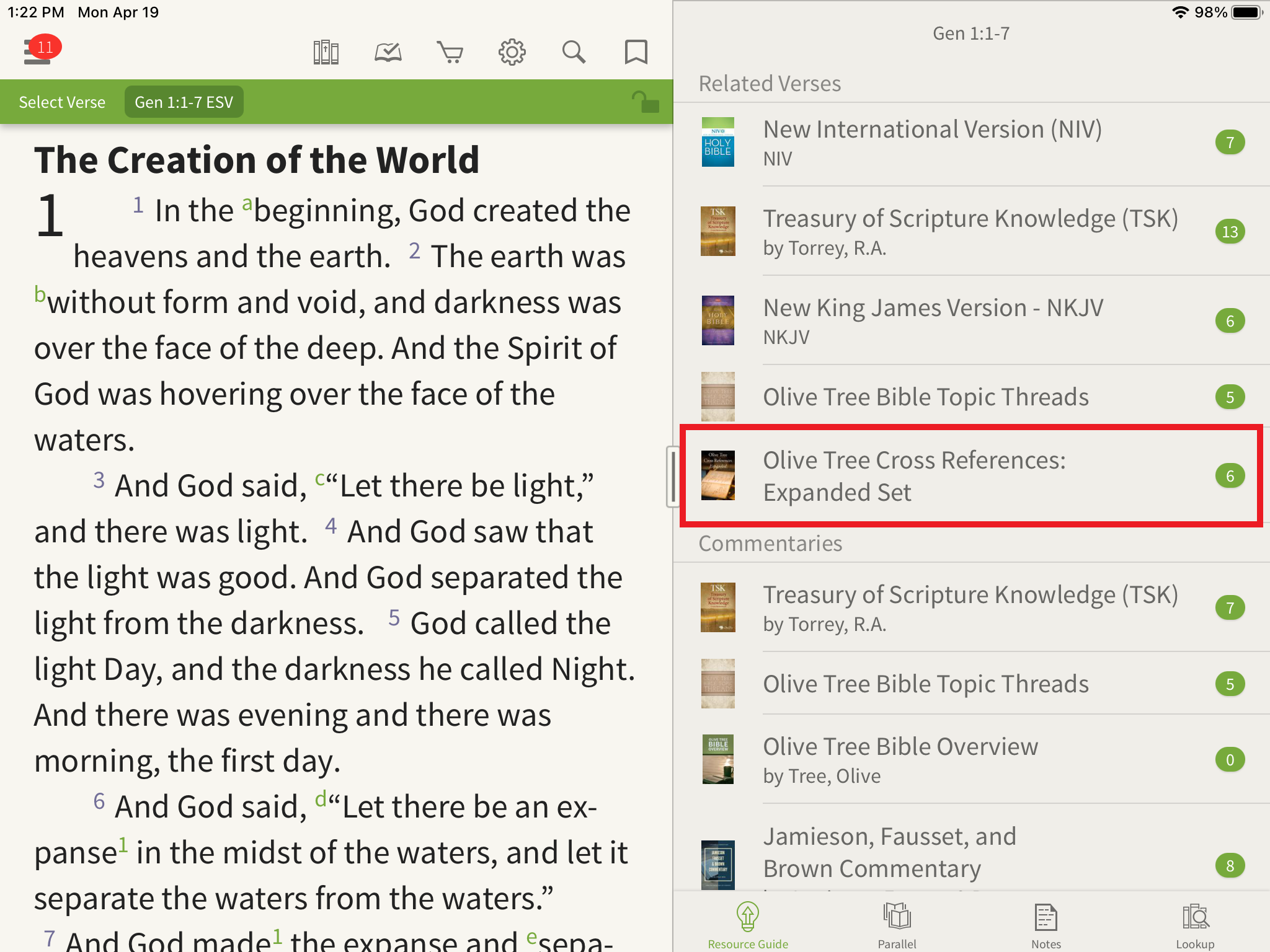Tap the Olive Tree Bible Overview cover thumbnail
Viewport: 1270px width, 952px height.
[x=717, y=759]
